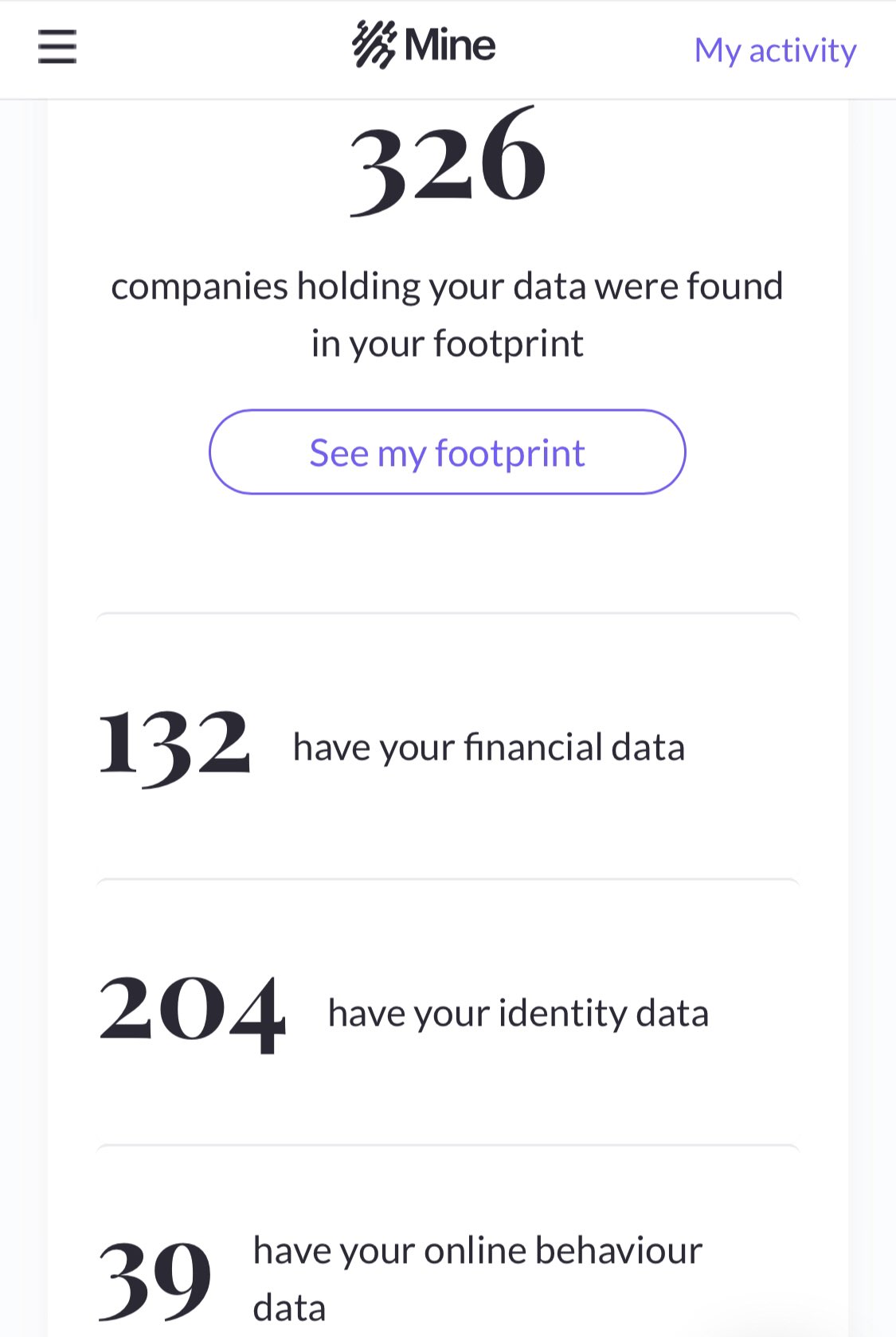The width and height of the screenshot is (896, 1337).
Task: Click the large 326 companies count
Action: pyautogui.click(x=448, y=161)
